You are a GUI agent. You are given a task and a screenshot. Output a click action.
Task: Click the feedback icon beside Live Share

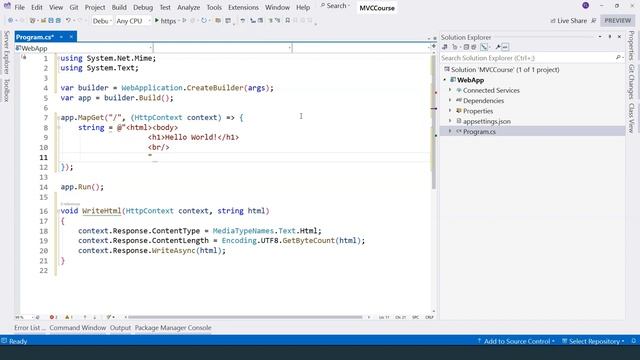tap(594, 20)
